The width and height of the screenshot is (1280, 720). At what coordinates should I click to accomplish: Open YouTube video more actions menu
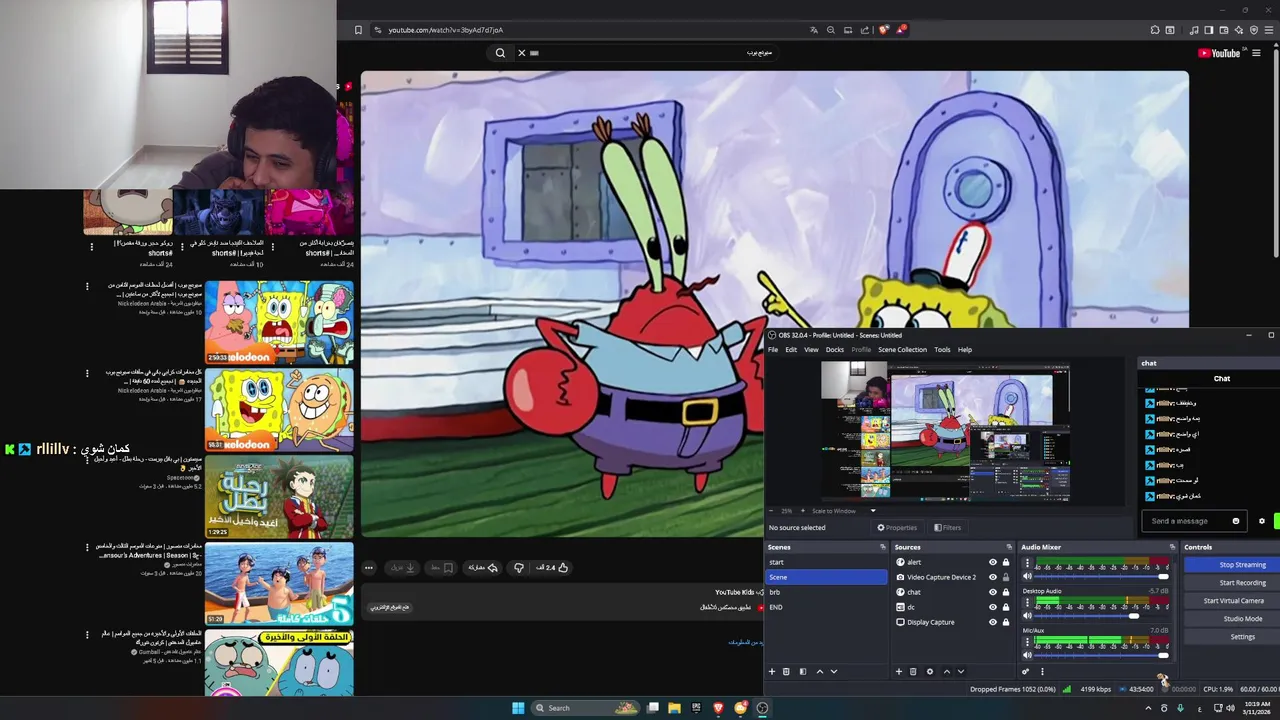[x=369, y=568]
